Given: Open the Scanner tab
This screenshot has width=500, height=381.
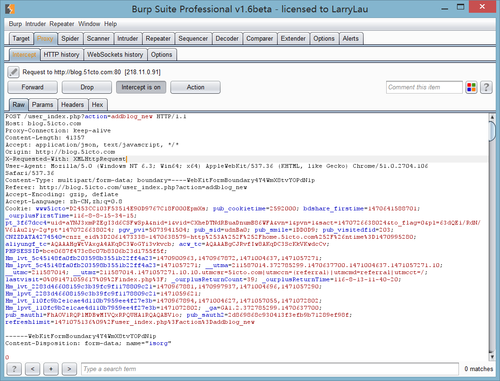Looking at the screenshot, I should click(x=98, y=39).
